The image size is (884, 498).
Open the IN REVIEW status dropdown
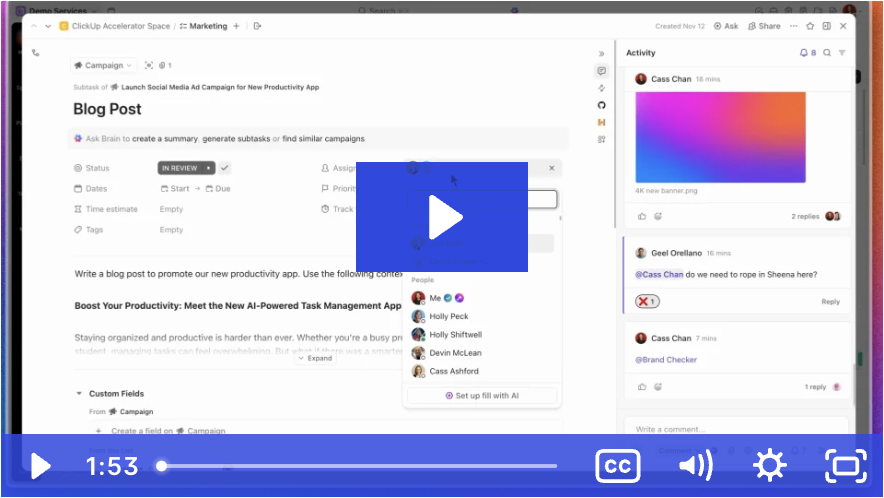(x=180, y=168)
